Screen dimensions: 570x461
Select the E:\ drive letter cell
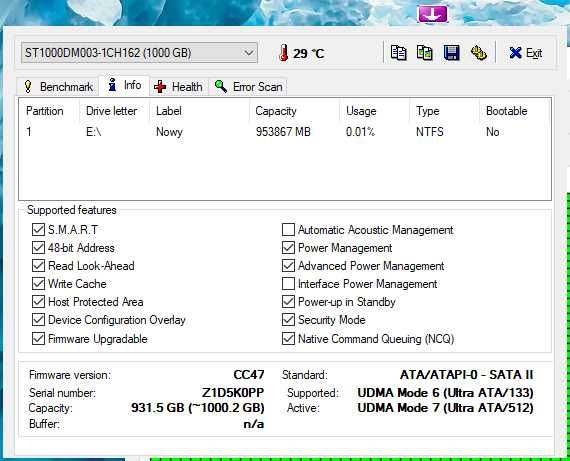pyautogui.click(x=93, y=132)
